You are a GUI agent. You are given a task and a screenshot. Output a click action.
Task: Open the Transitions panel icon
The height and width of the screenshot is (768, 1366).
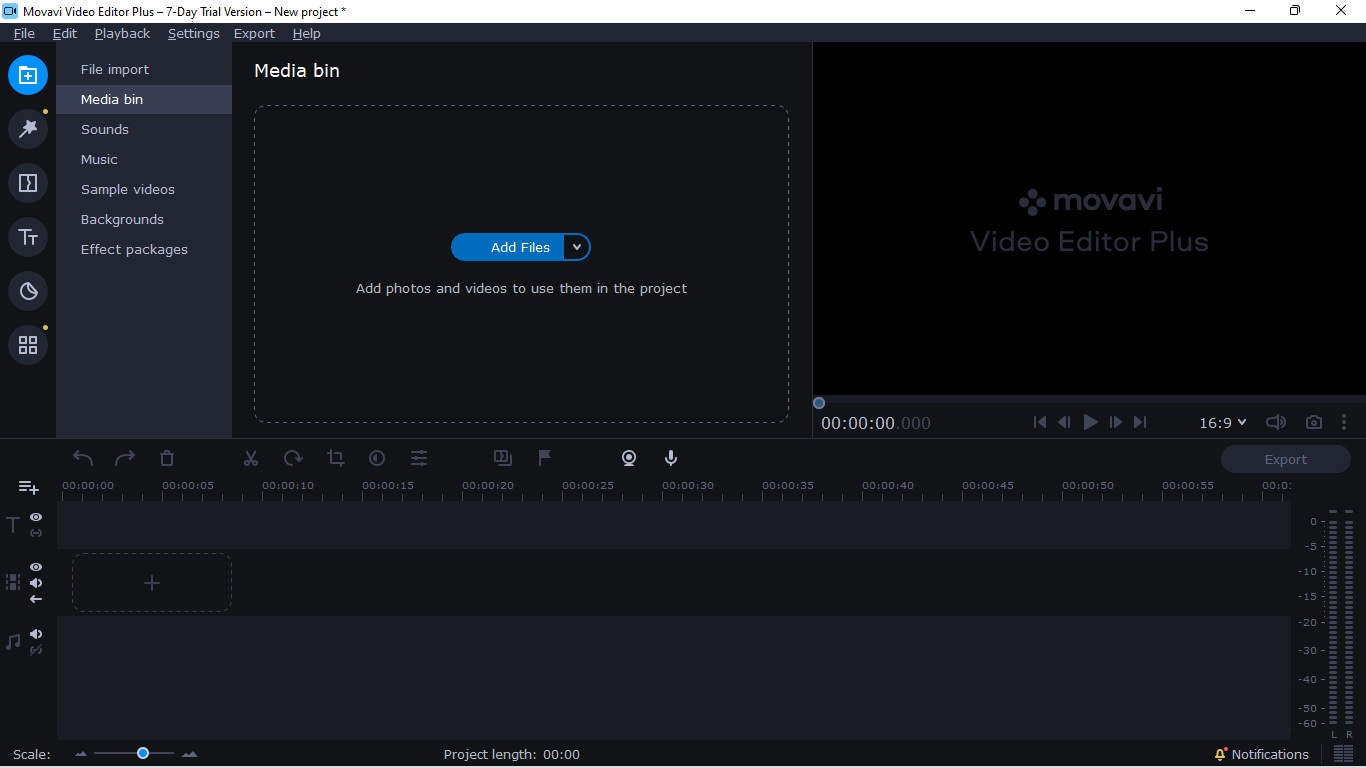pos(28,183)
